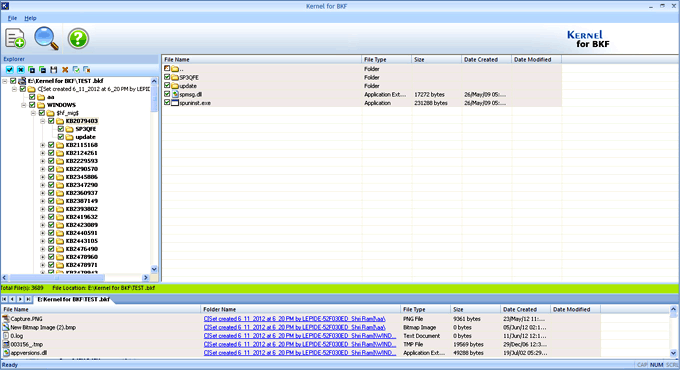
Task: Select the E:\Kernel for BKF\TEST .bkf tab
Action: point(73,299)
